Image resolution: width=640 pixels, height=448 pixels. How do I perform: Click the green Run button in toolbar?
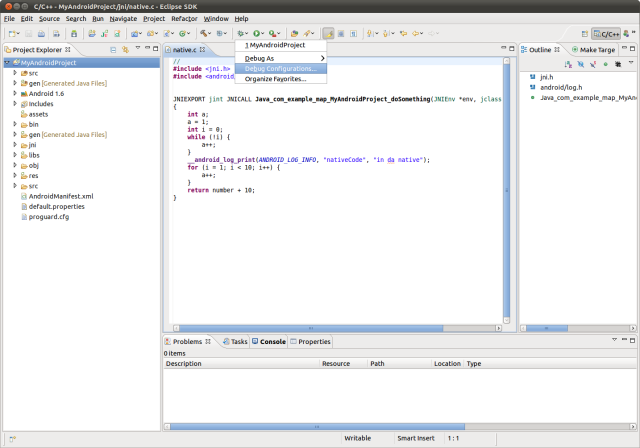[x=257, y=33]
